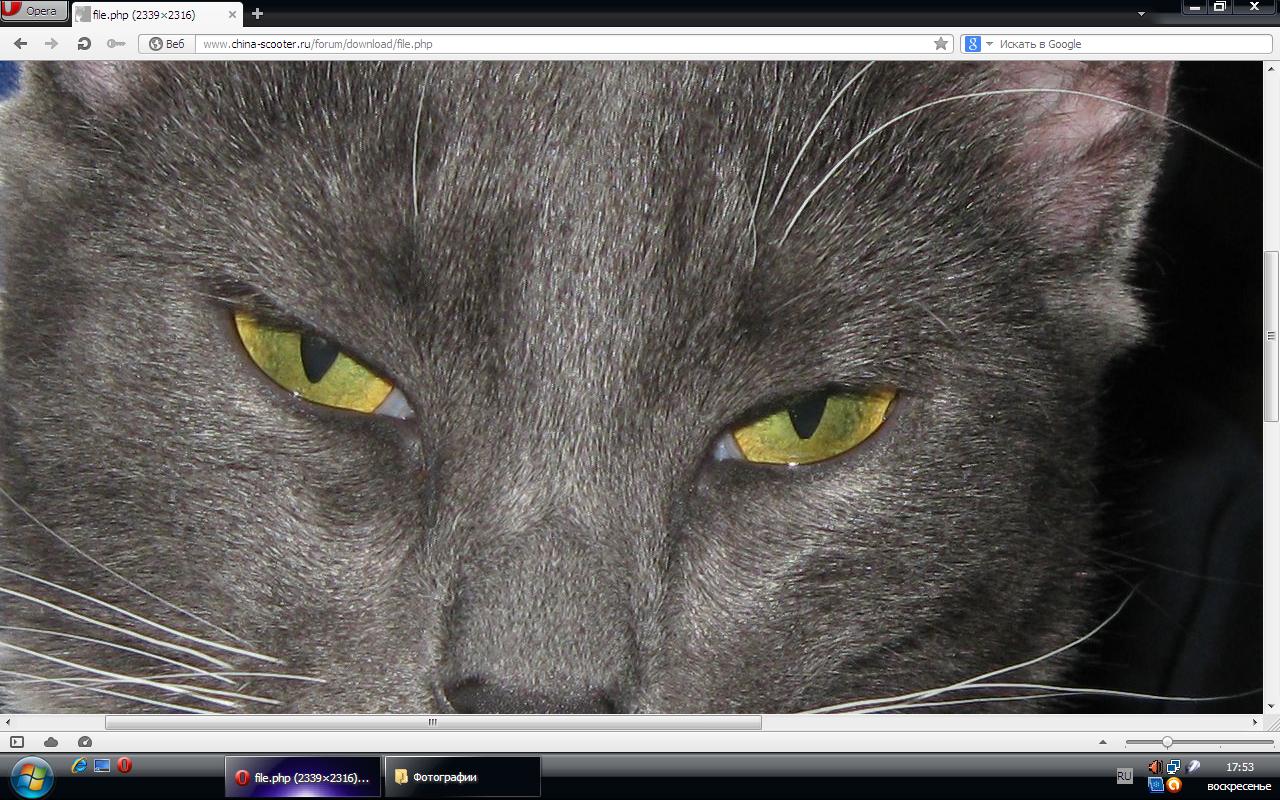Open a new tab with plus button
This screenshot has height=800, width=1280.
pos(257,14)
